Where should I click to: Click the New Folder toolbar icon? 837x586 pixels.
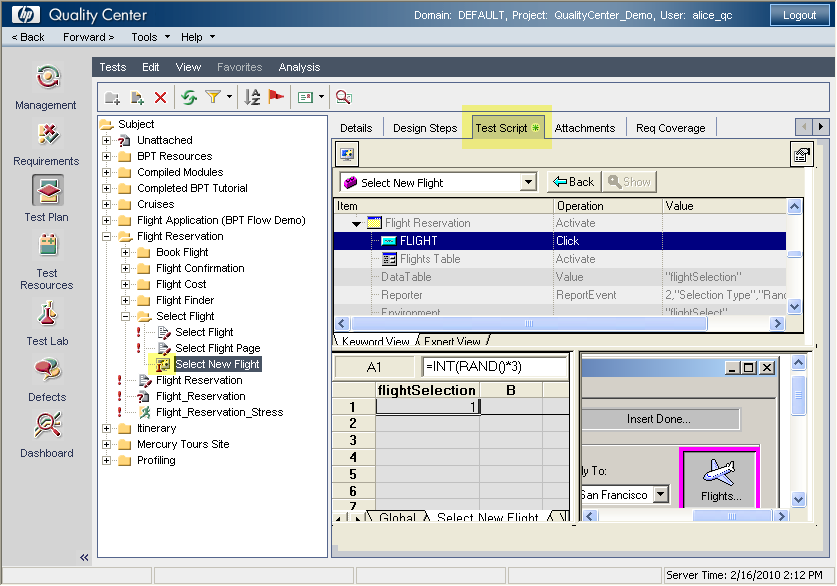112,97
